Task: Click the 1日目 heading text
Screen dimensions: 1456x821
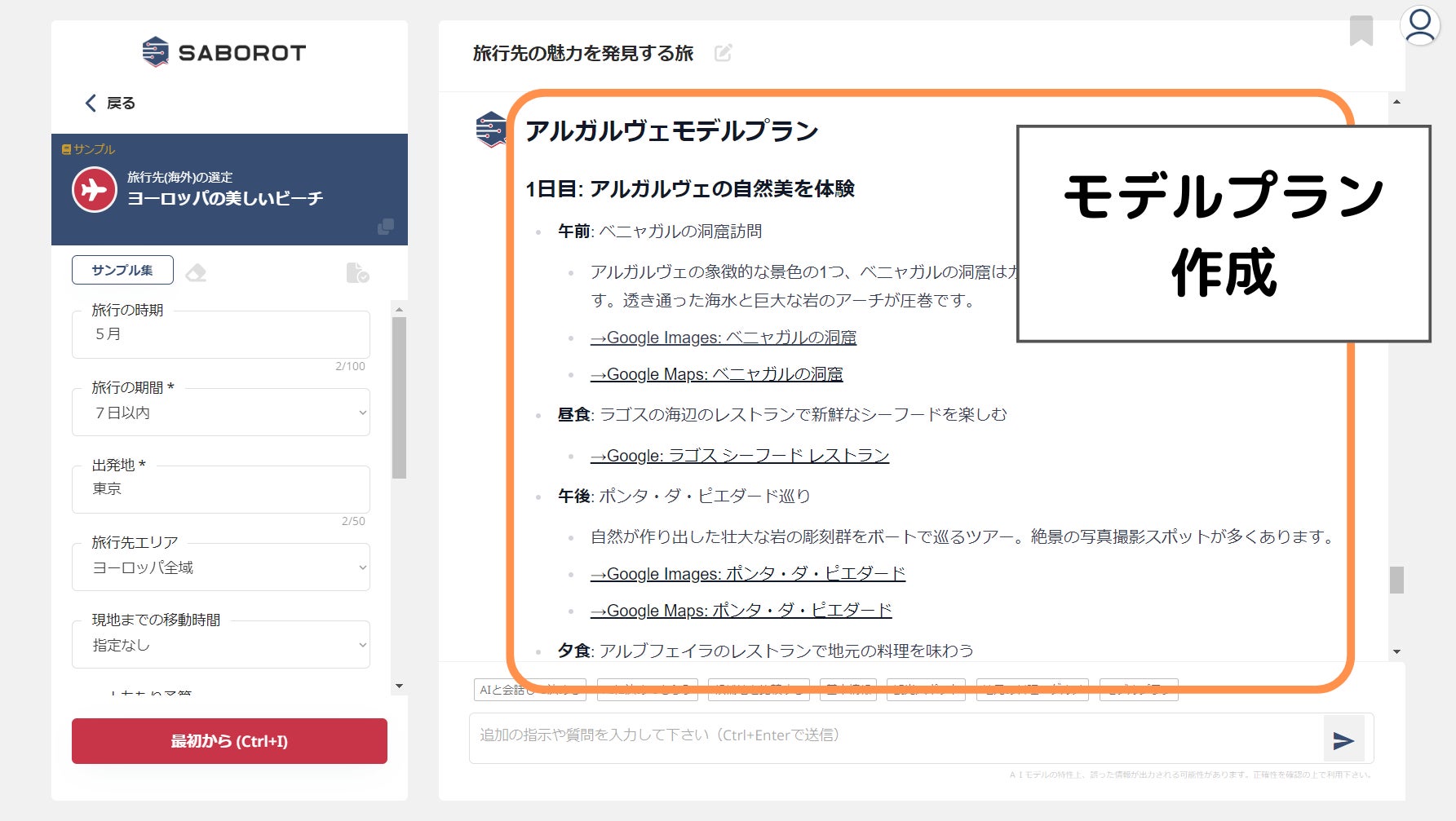Action: coord(690,189)
